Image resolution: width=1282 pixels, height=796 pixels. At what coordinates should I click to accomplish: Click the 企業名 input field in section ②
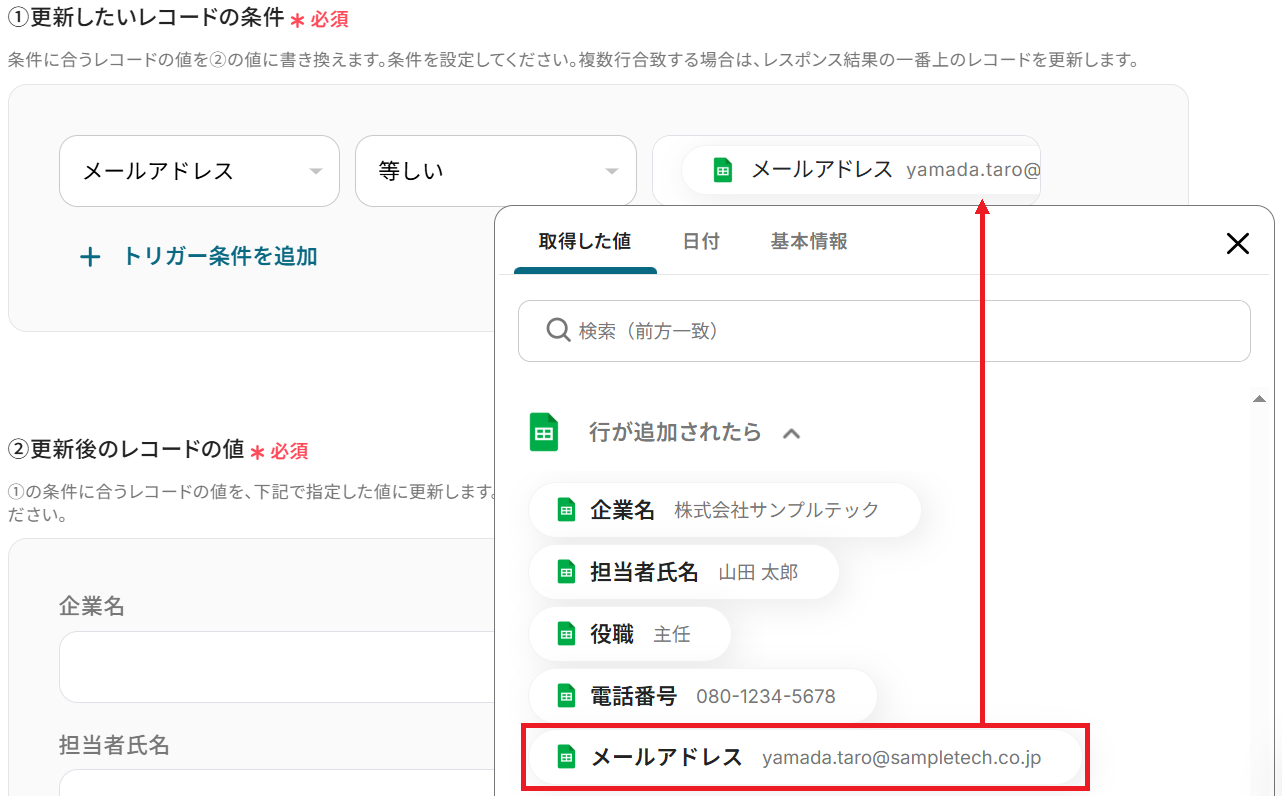(x=278, y=667)
